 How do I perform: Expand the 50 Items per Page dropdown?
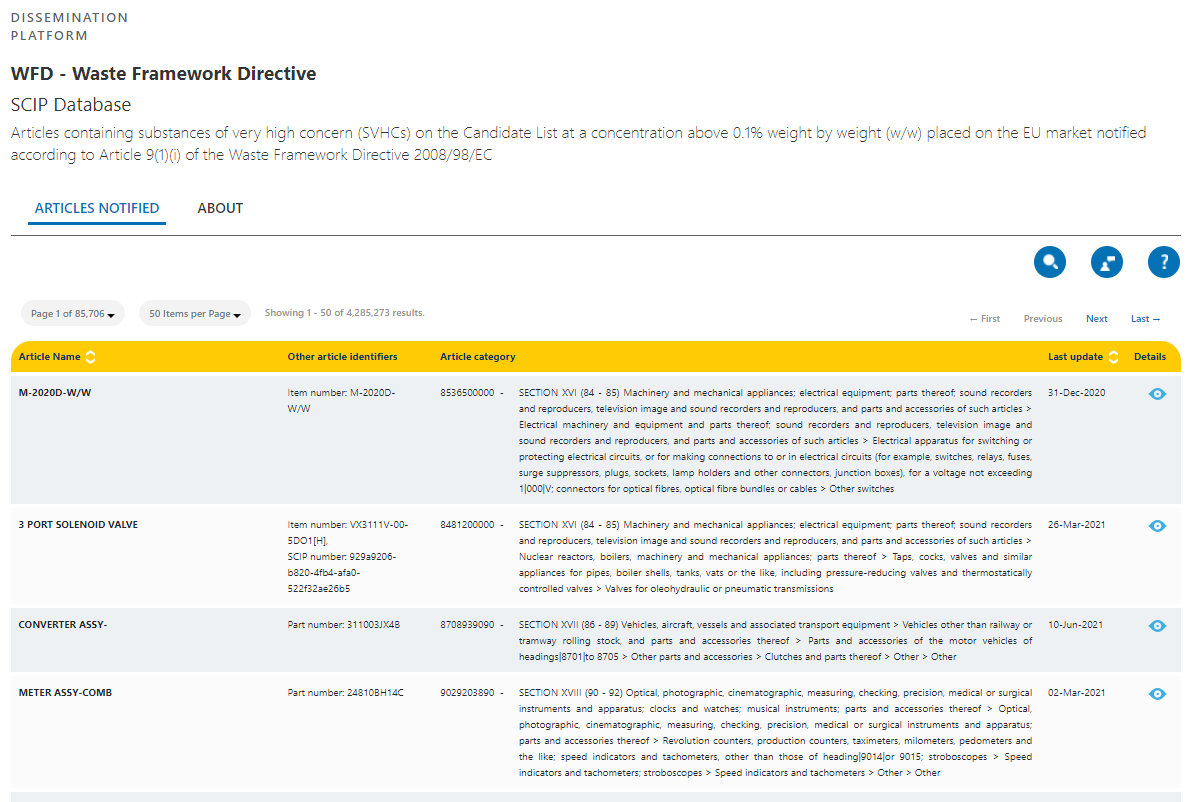[x=195, y=314]
